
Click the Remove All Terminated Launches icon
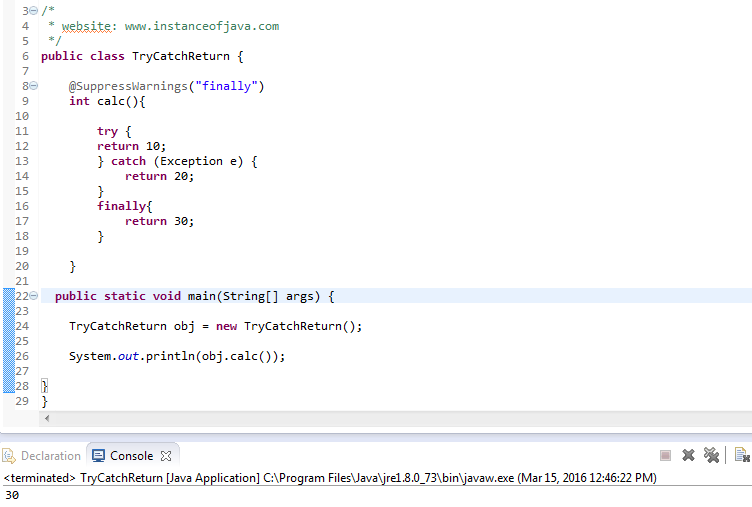point(711,455)
